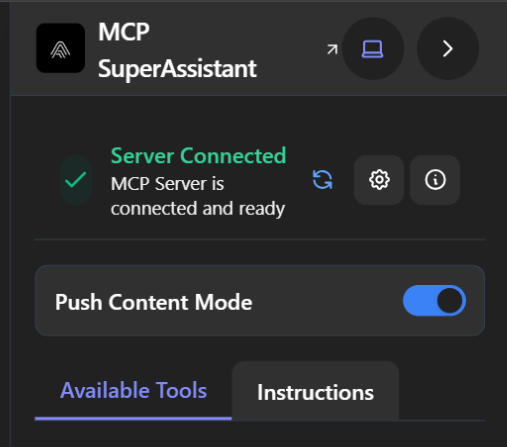Switch to the Instructions tab
The height and width of the screenshot is (447, 507).
[315, 392]
